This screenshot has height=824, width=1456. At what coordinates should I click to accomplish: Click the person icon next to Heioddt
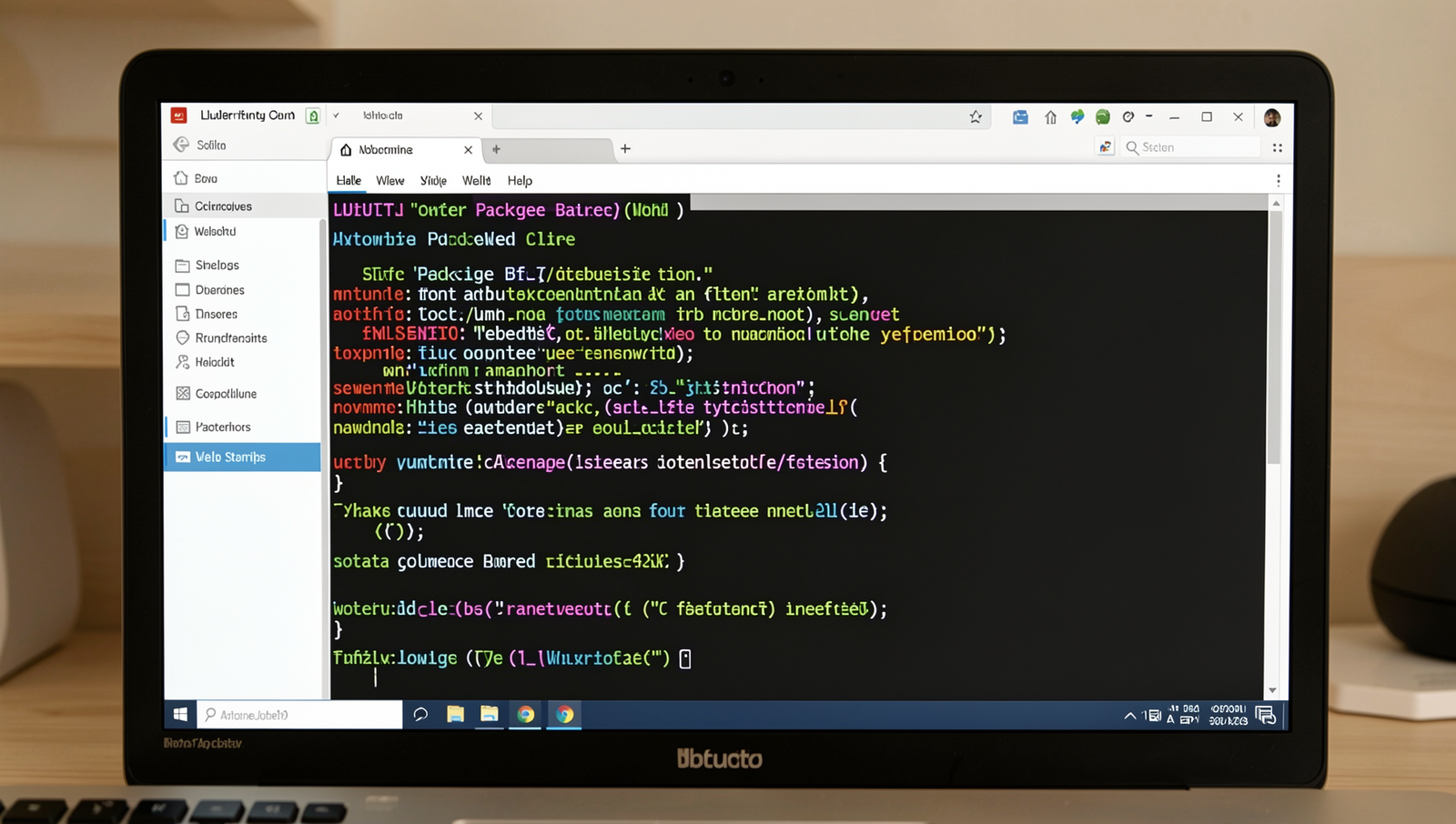(182, 361)
